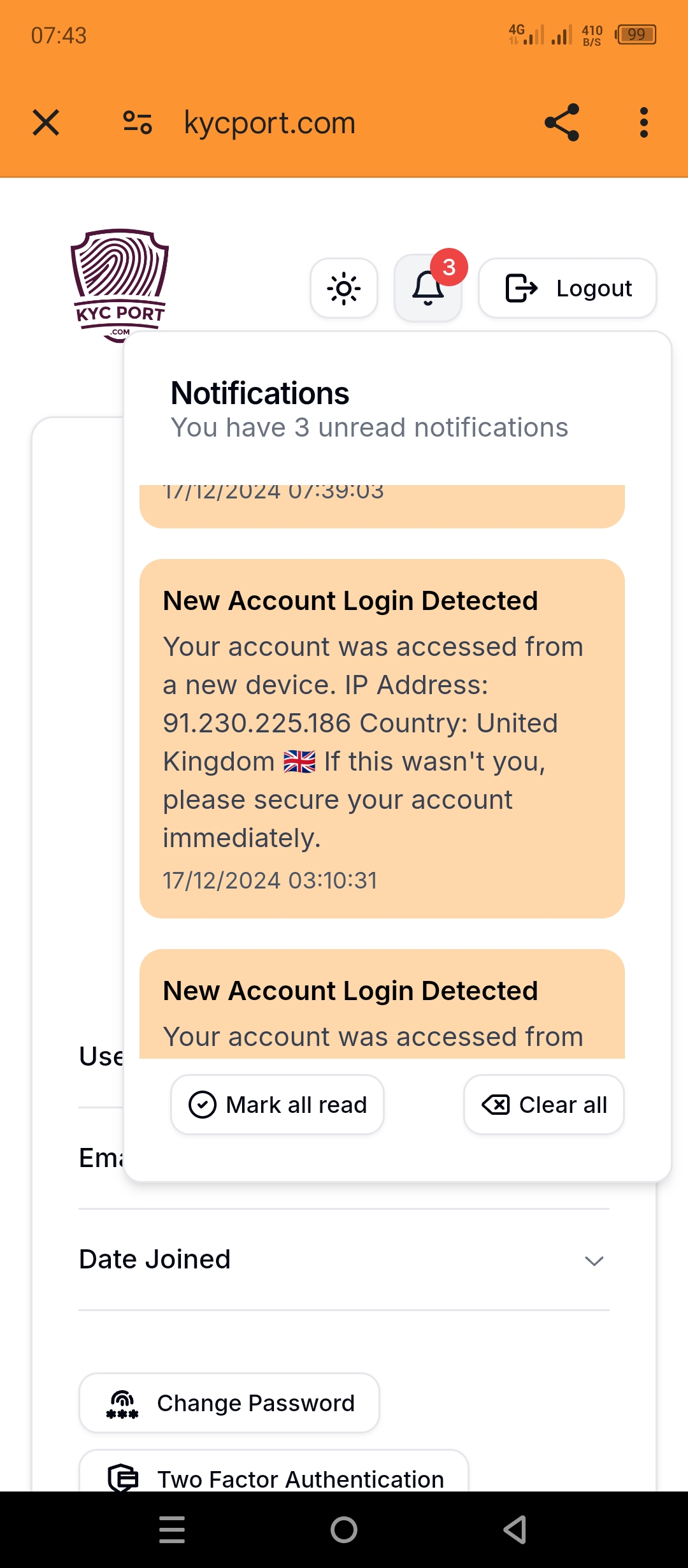Image resolution: width=688 pixels, height=1568 pixels.
Task: Close the browser custom tab
Action: tap(46, 122)
